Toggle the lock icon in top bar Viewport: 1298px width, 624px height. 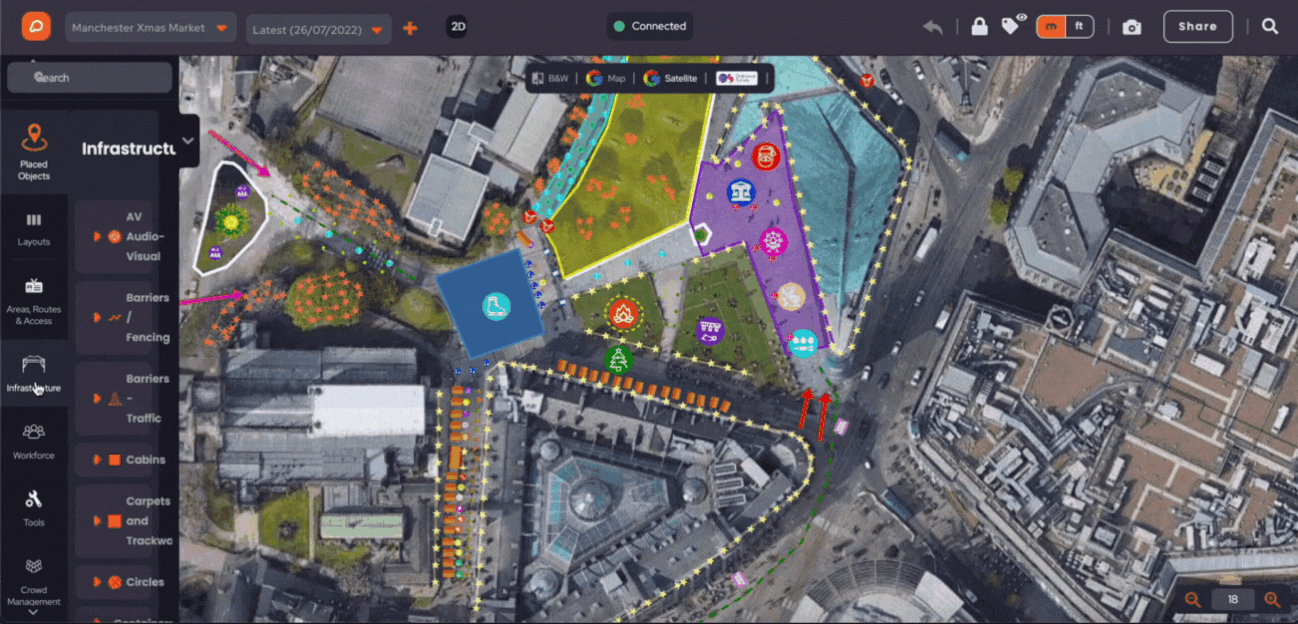click(x=978, y=27)
